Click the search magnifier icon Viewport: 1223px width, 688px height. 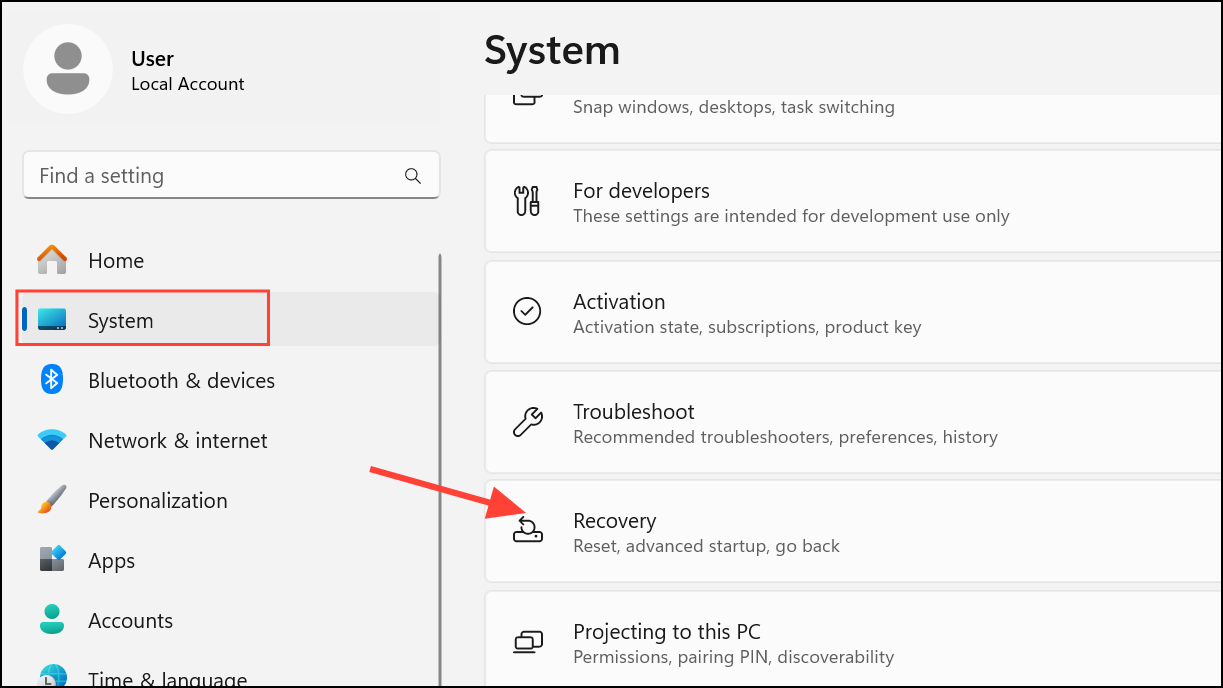click(413, 175)
